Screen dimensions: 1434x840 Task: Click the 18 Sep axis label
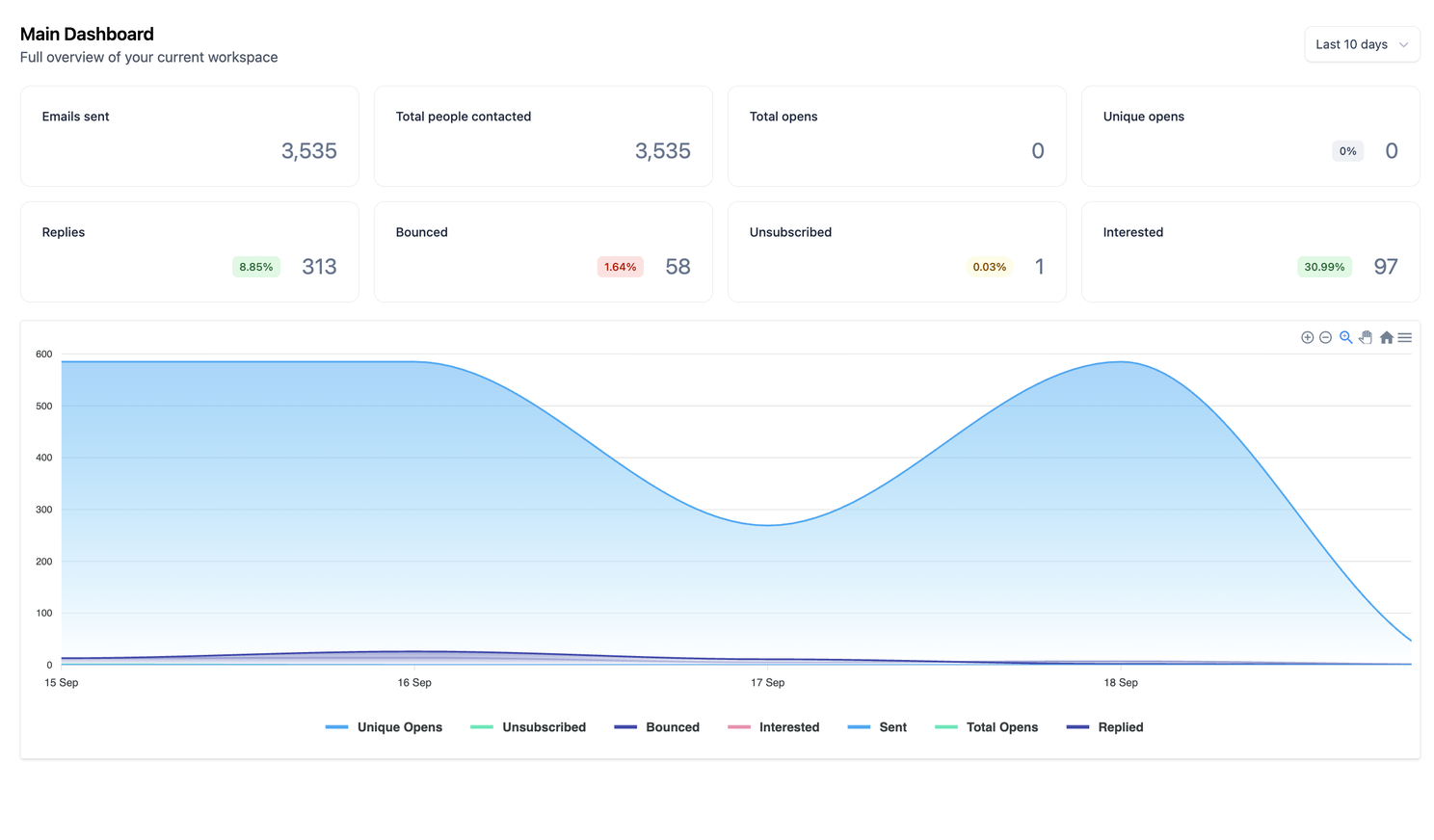click(x=1121, y=683)
